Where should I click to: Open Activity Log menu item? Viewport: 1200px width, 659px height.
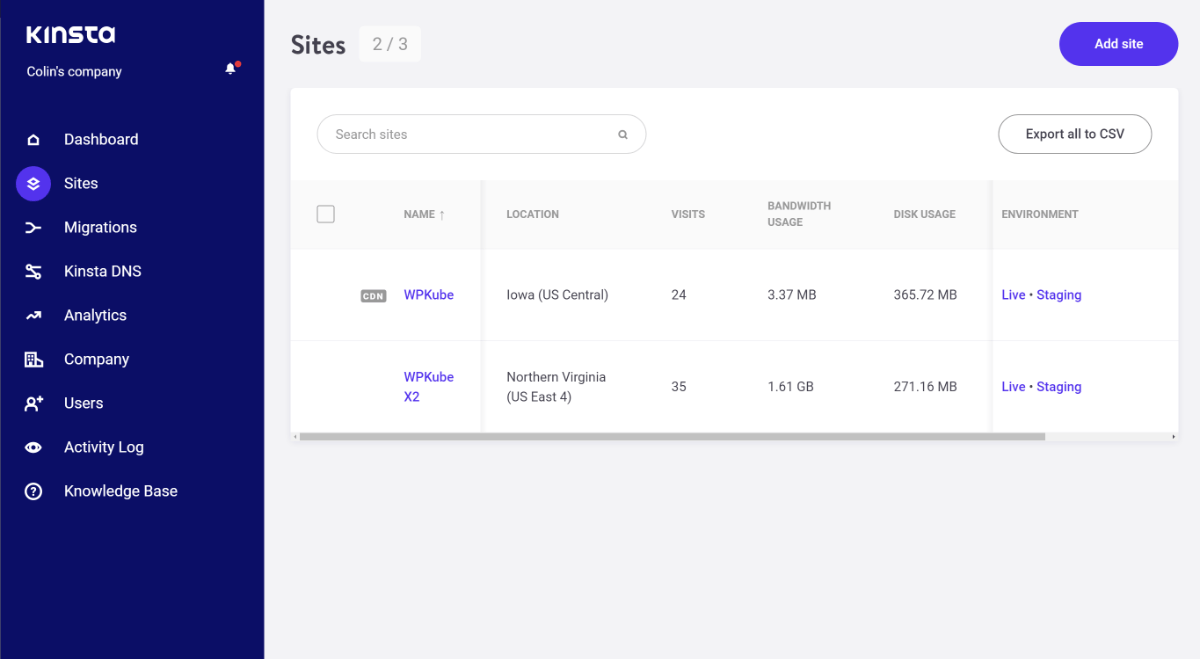click(x=104, y=447)
